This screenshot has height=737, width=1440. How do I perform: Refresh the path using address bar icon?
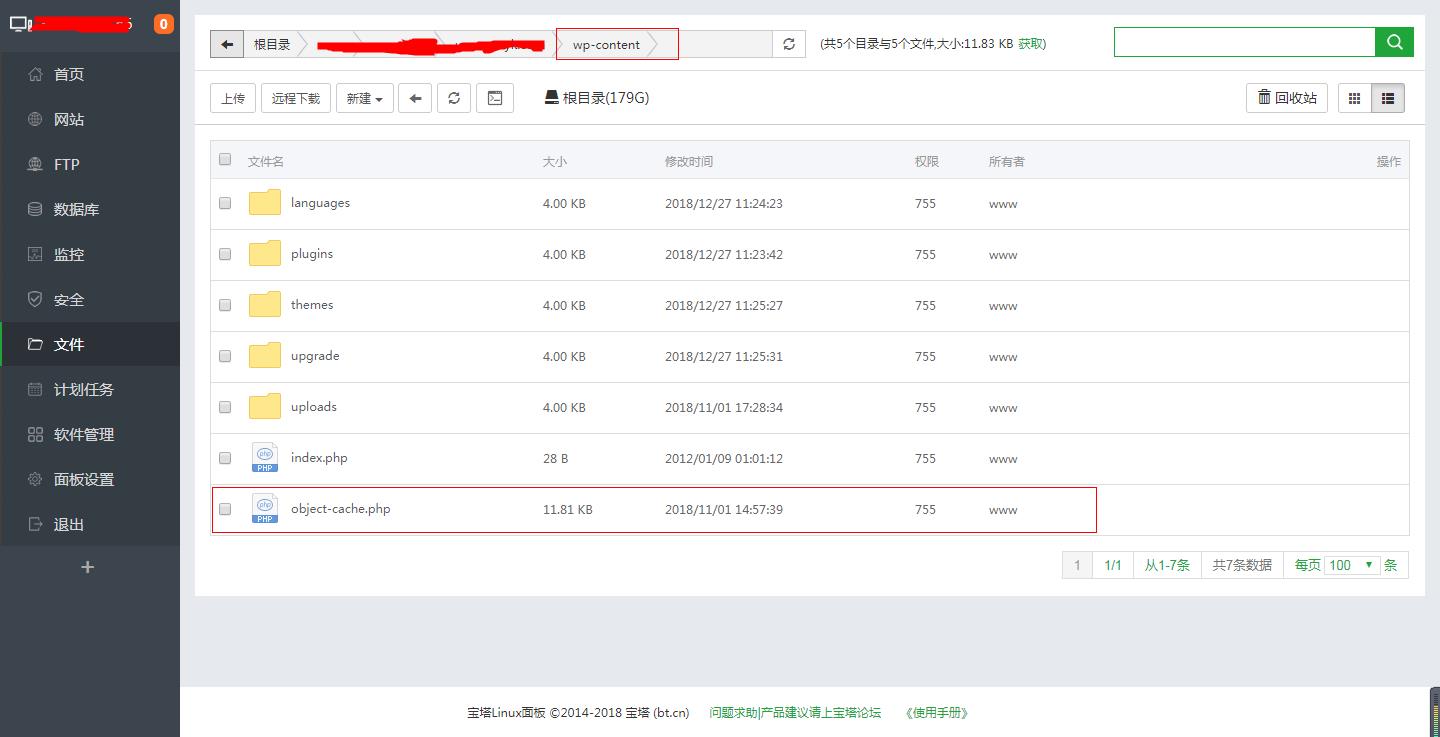pos(789,44)
